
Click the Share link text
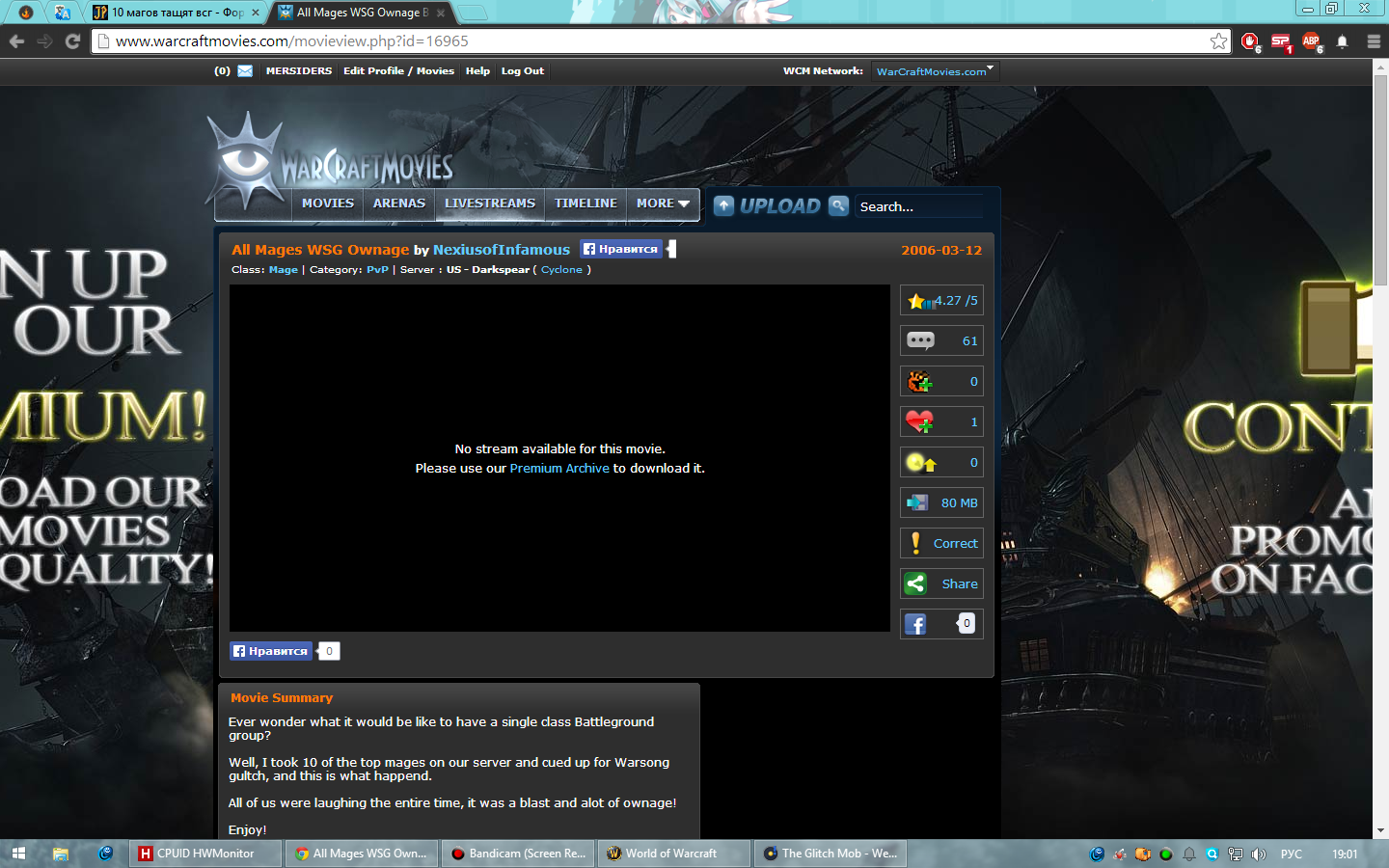coord(960,583)
